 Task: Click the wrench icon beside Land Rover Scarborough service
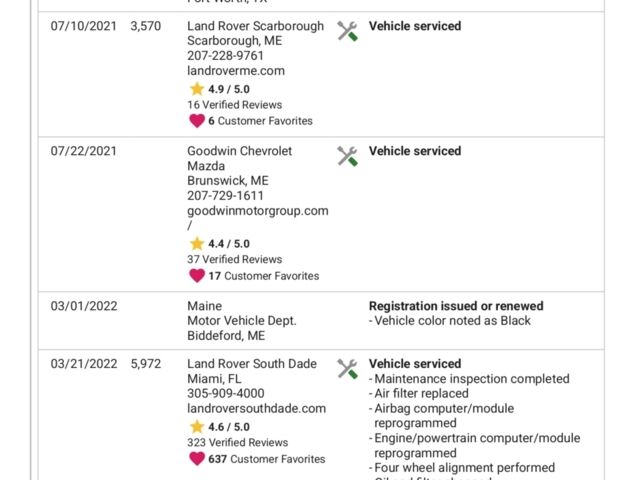347,31
